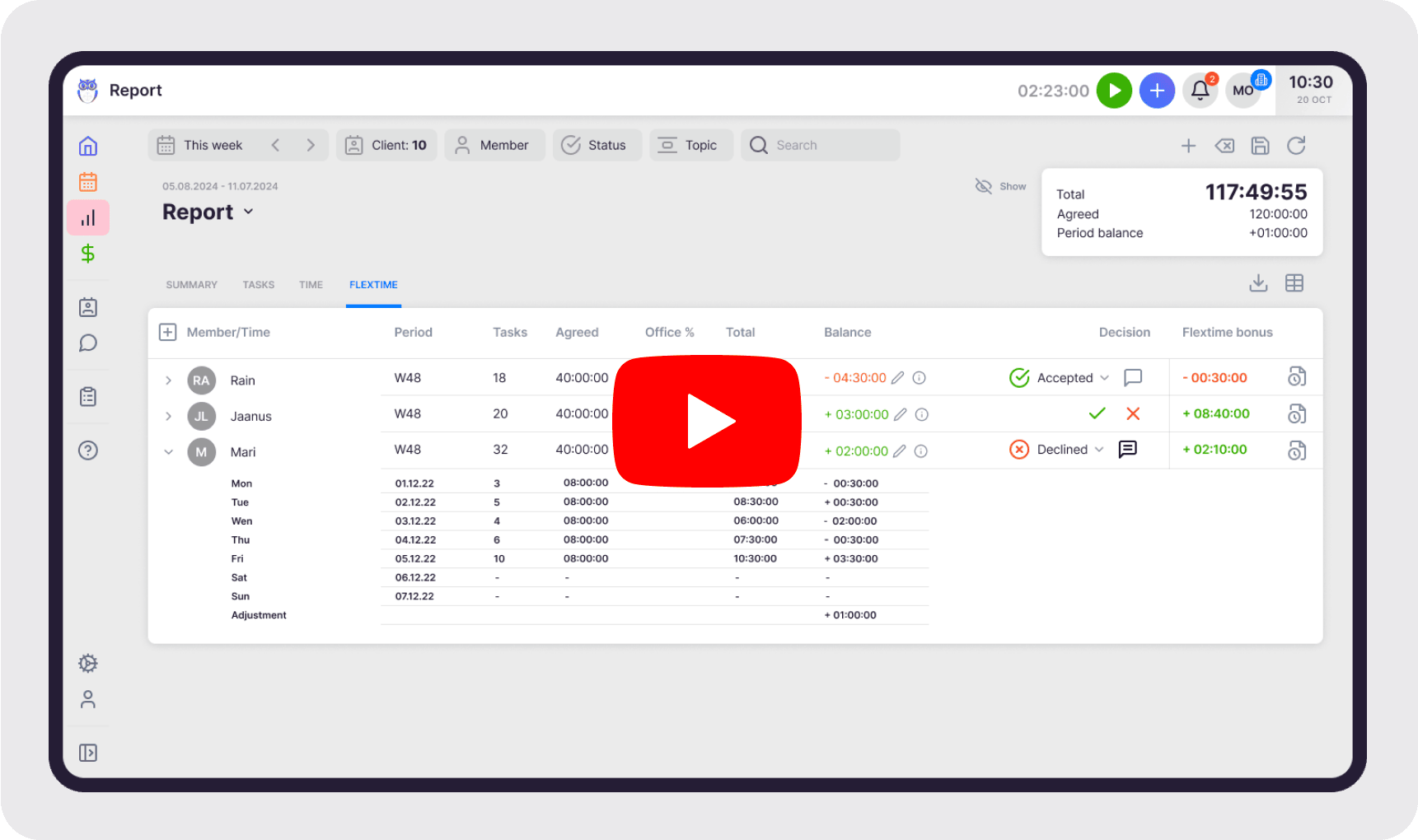Image resolution: width=1418 pixels, height=840 pixels.
Task: Download the flextime report
Action: pyautogui.click(x=1258, y=283)
